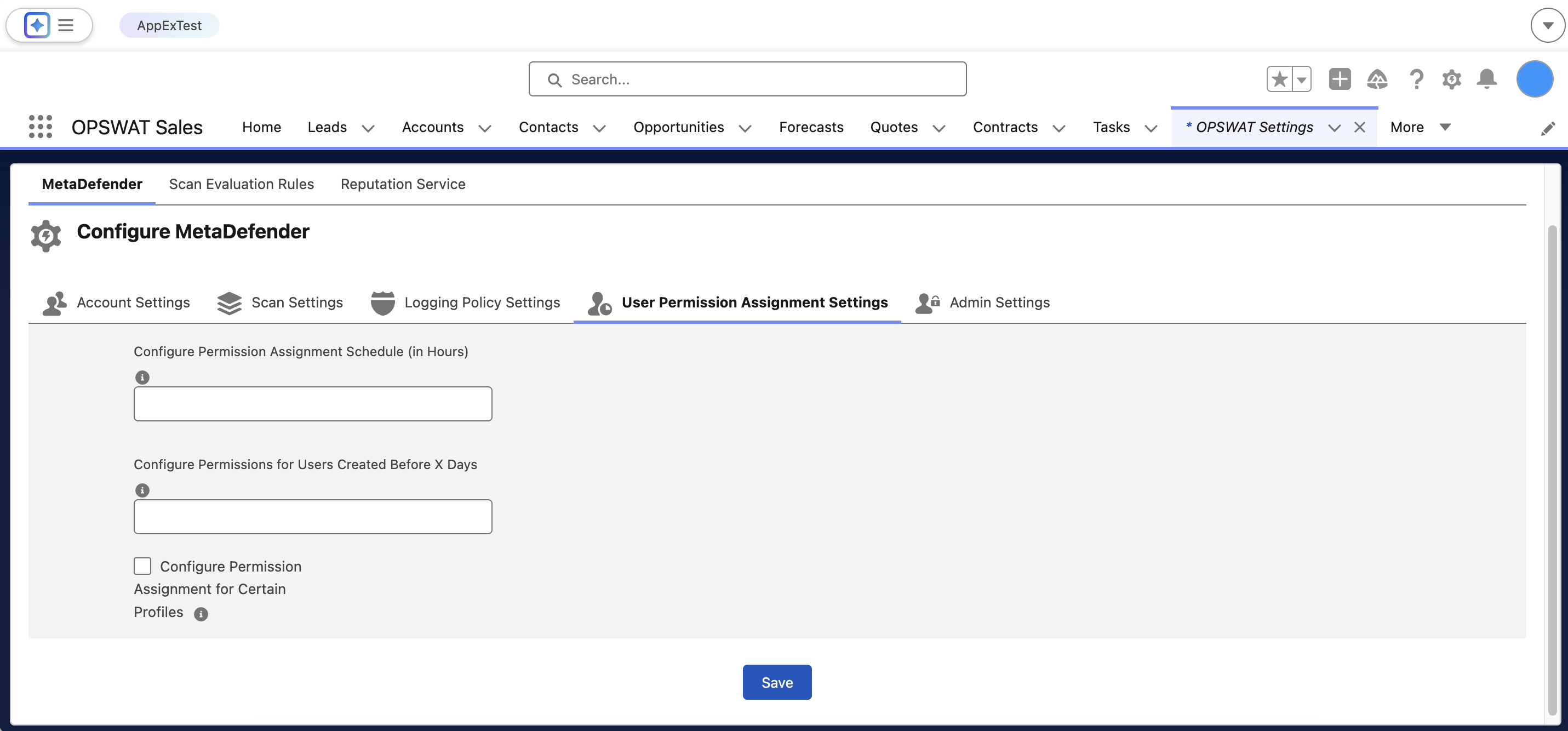The width and height of the screenshot is (1568, 731).
Task: Click the Global Actions plus icon
Action: point(1339,79)
